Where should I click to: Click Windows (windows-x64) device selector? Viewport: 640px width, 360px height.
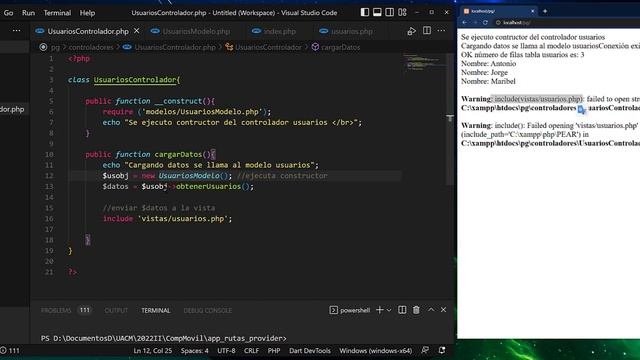pyautogui.click(x=376, y=351)
